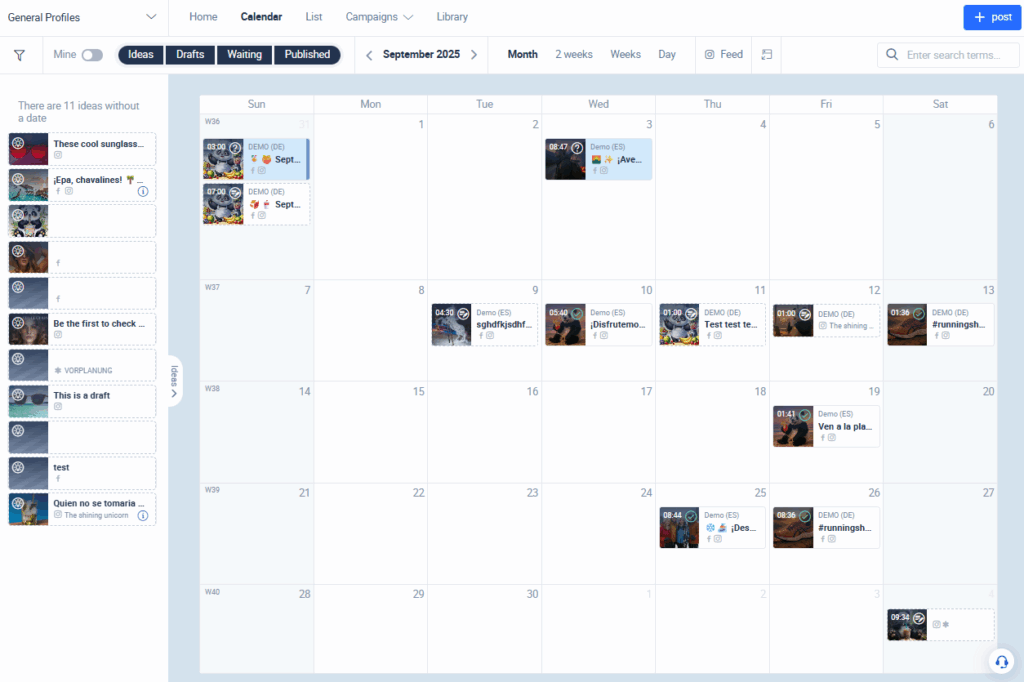The height and width of the screenshot is (682, 1024).
Task: Open the Library menu item
Action: point(452,16)
